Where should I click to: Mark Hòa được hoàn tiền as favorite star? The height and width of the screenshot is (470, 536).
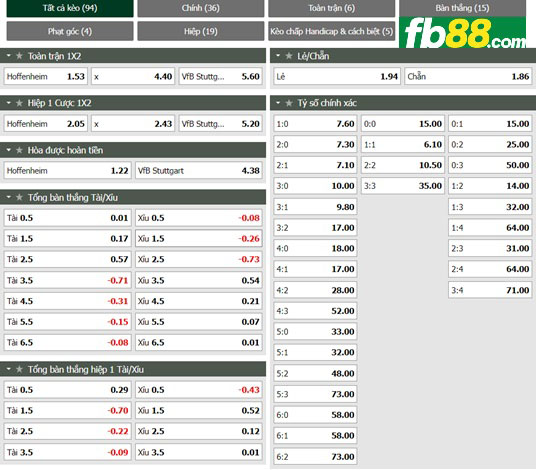tap(19, 150)
